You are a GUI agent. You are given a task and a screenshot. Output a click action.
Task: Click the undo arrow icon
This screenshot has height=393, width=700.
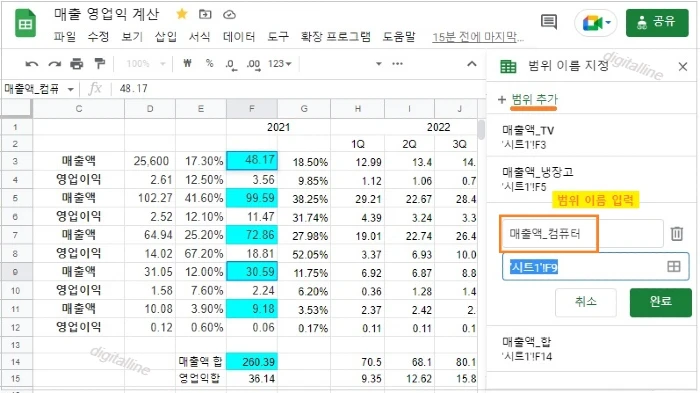point(31,64)
